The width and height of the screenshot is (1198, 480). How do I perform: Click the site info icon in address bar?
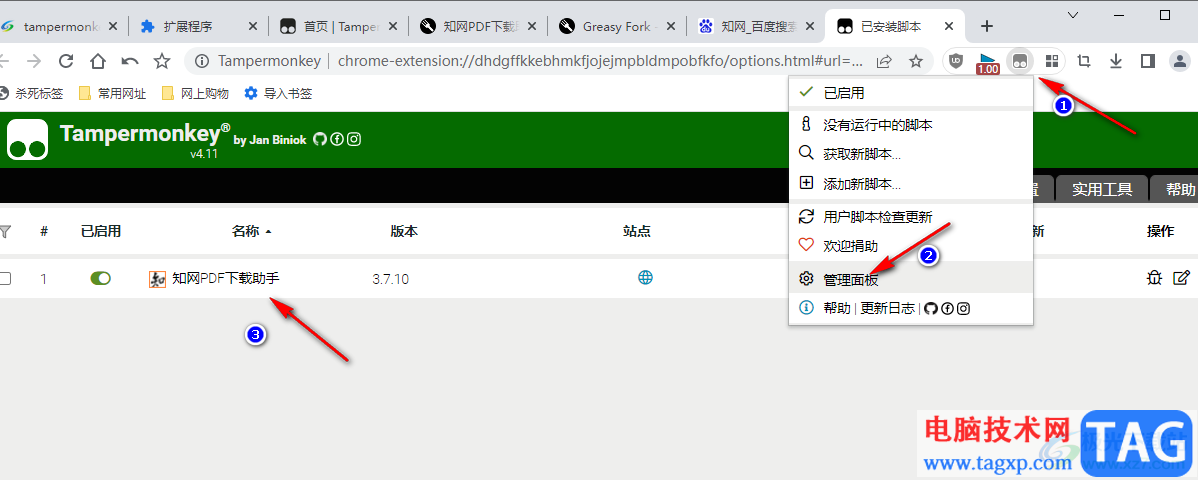[202, 61]
